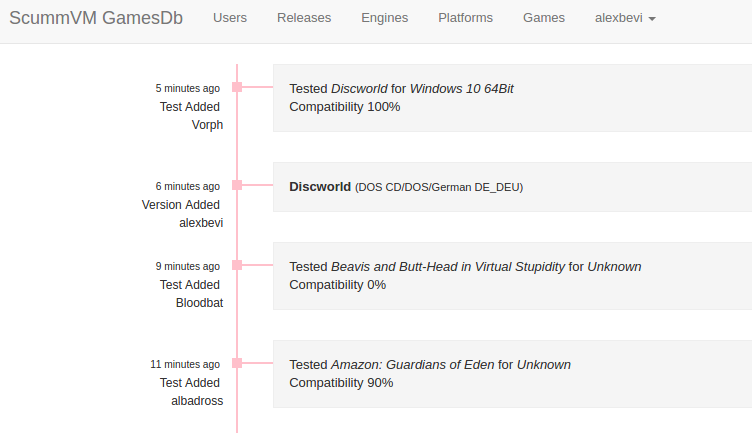Open the Engines nav item
752x433 pixels.
pyautogui.click(x=385, y=18)
